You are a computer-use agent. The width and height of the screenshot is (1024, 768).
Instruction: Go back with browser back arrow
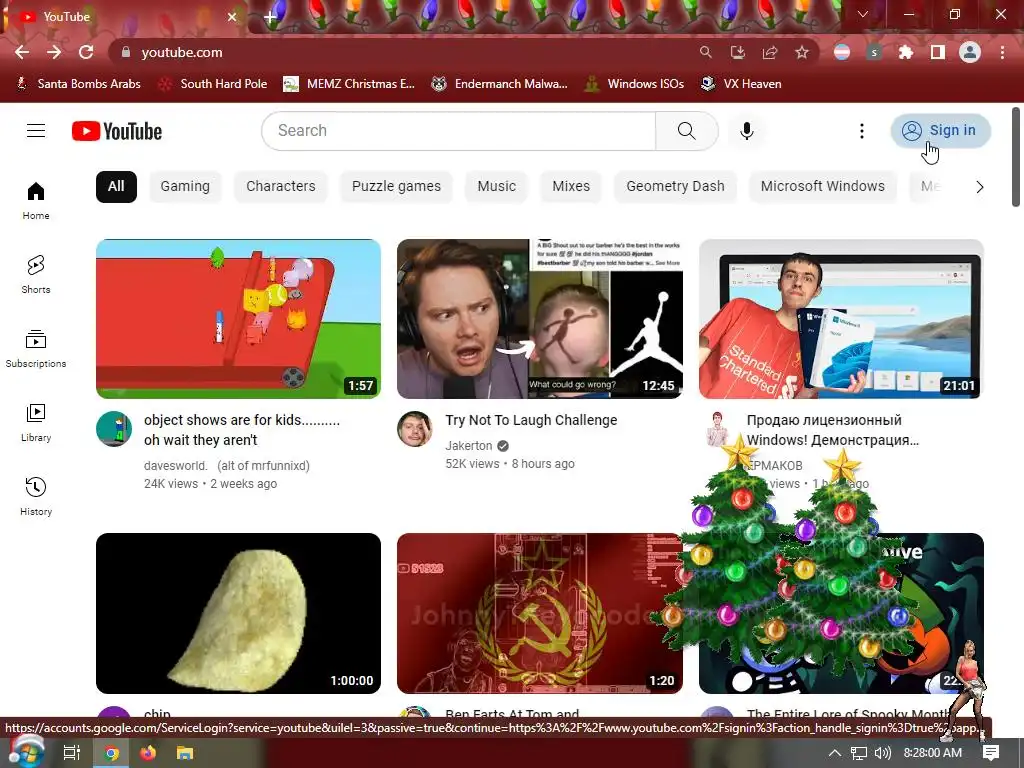(x=22, y=52)
